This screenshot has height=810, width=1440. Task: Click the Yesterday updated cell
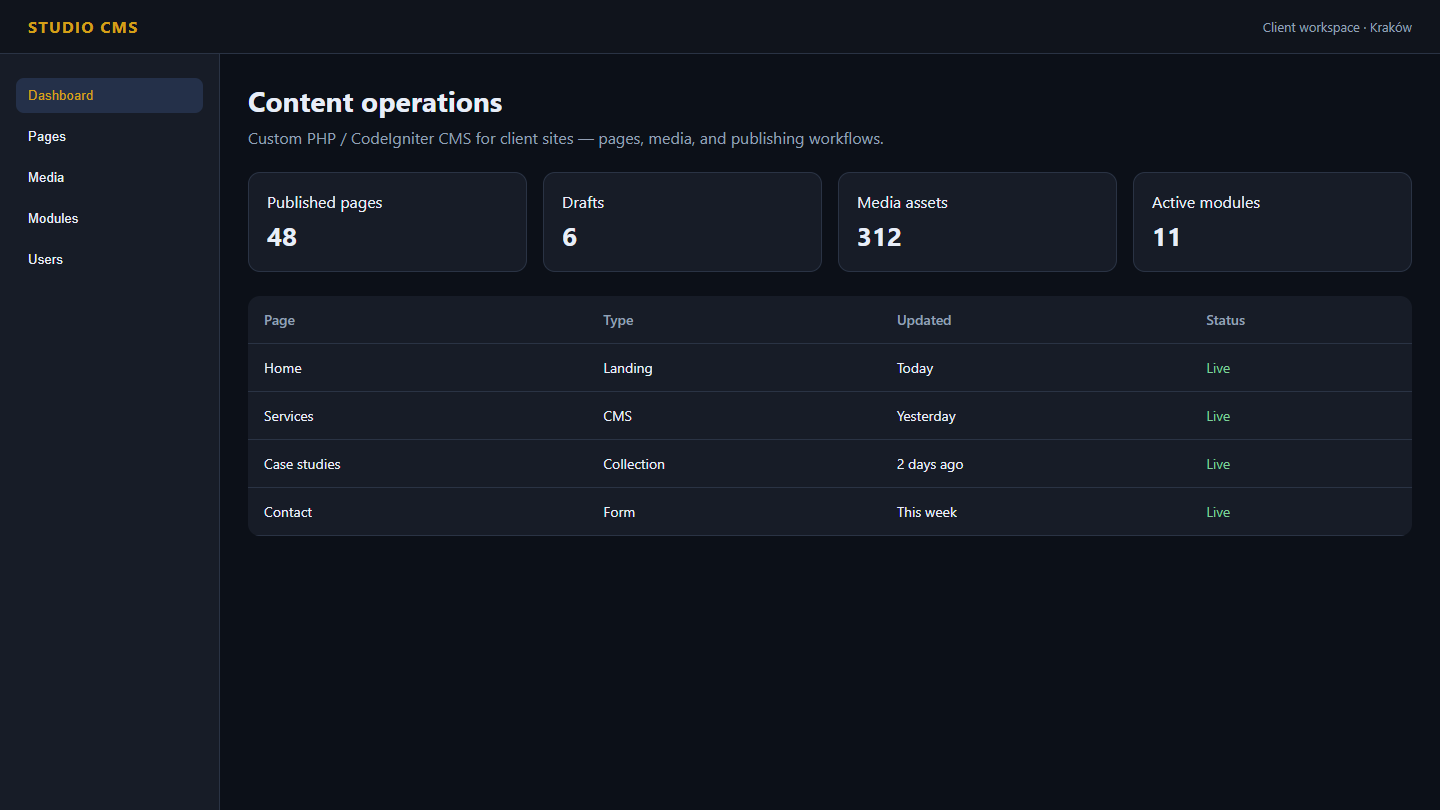click(x=926, y=417)
